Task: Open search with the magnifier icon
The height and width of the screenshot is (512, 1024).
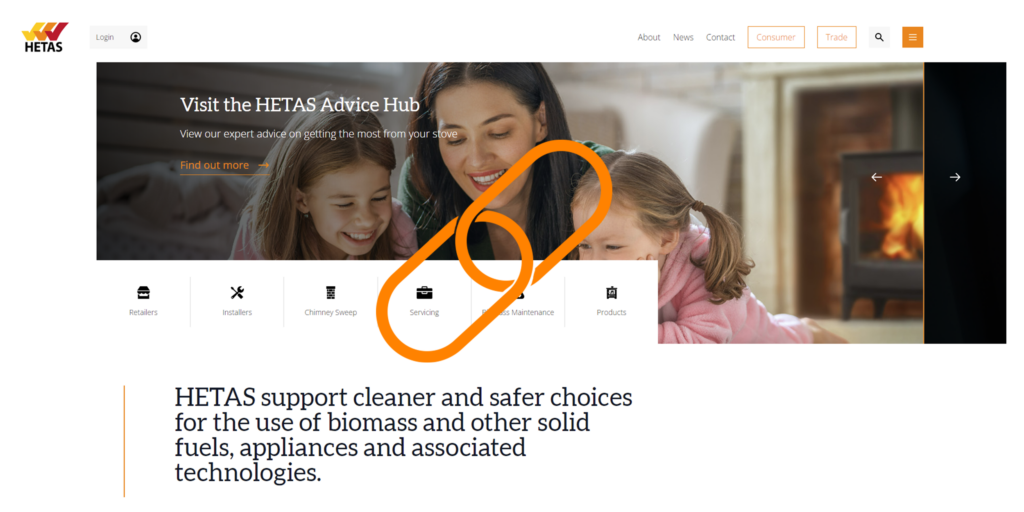Action: [x=879, y=37]
